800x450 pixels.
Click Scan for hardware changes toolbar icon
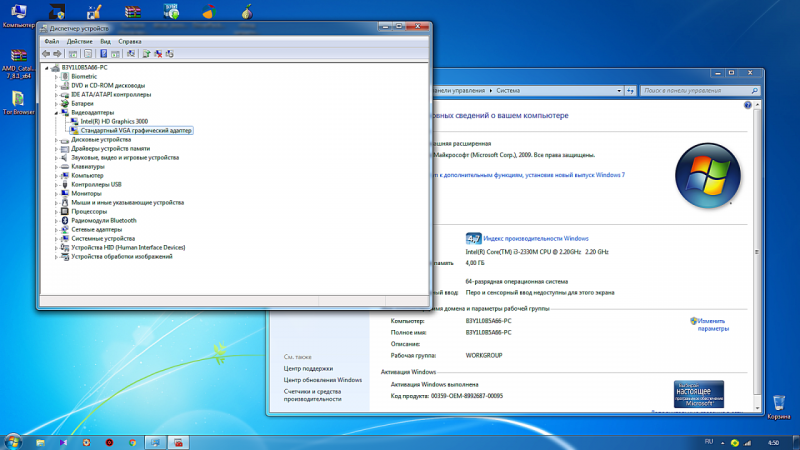pos(131,54)
